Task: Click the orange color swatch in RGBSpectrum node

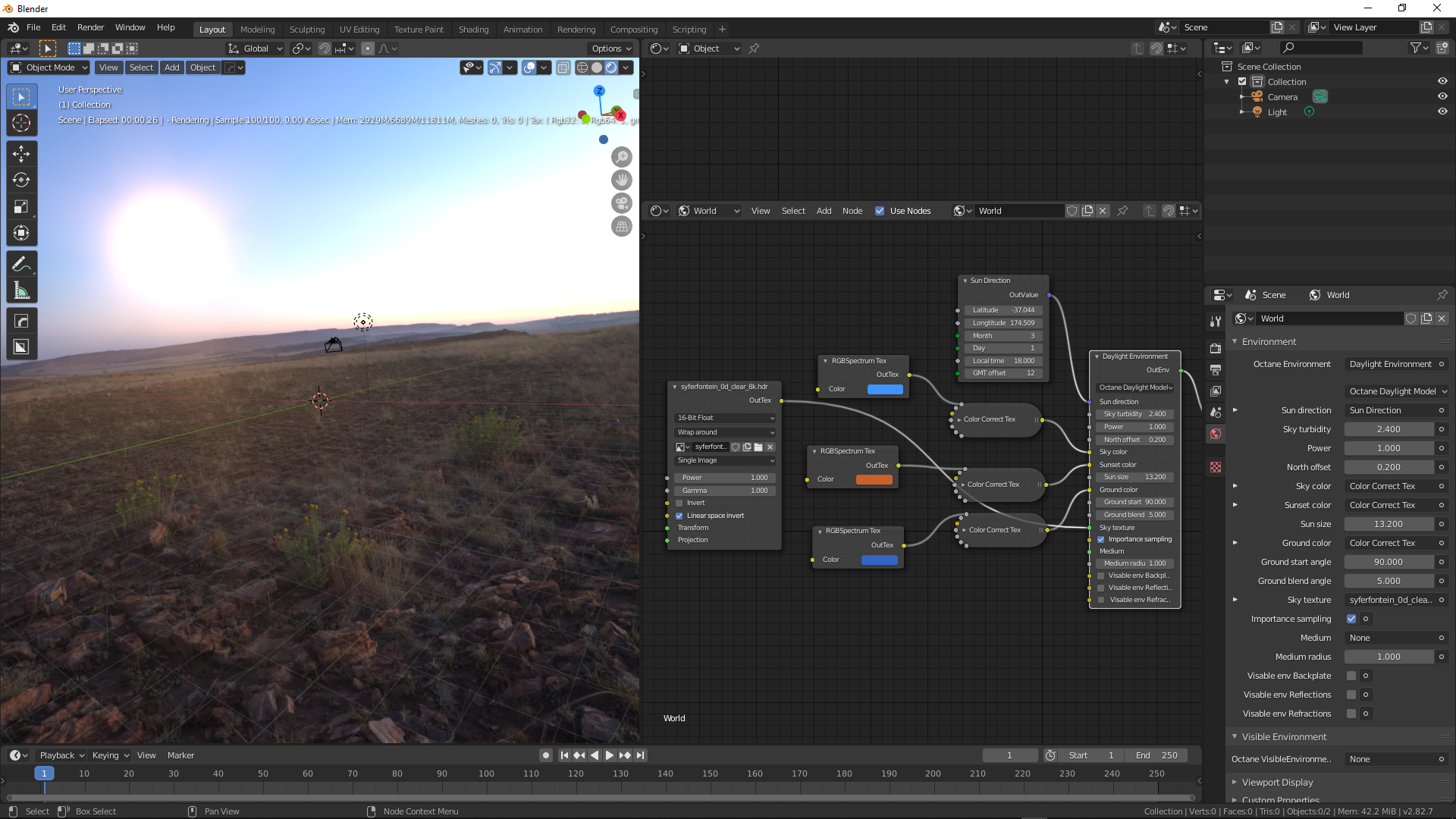Action: pyautogui.click(x=874, y=479)
